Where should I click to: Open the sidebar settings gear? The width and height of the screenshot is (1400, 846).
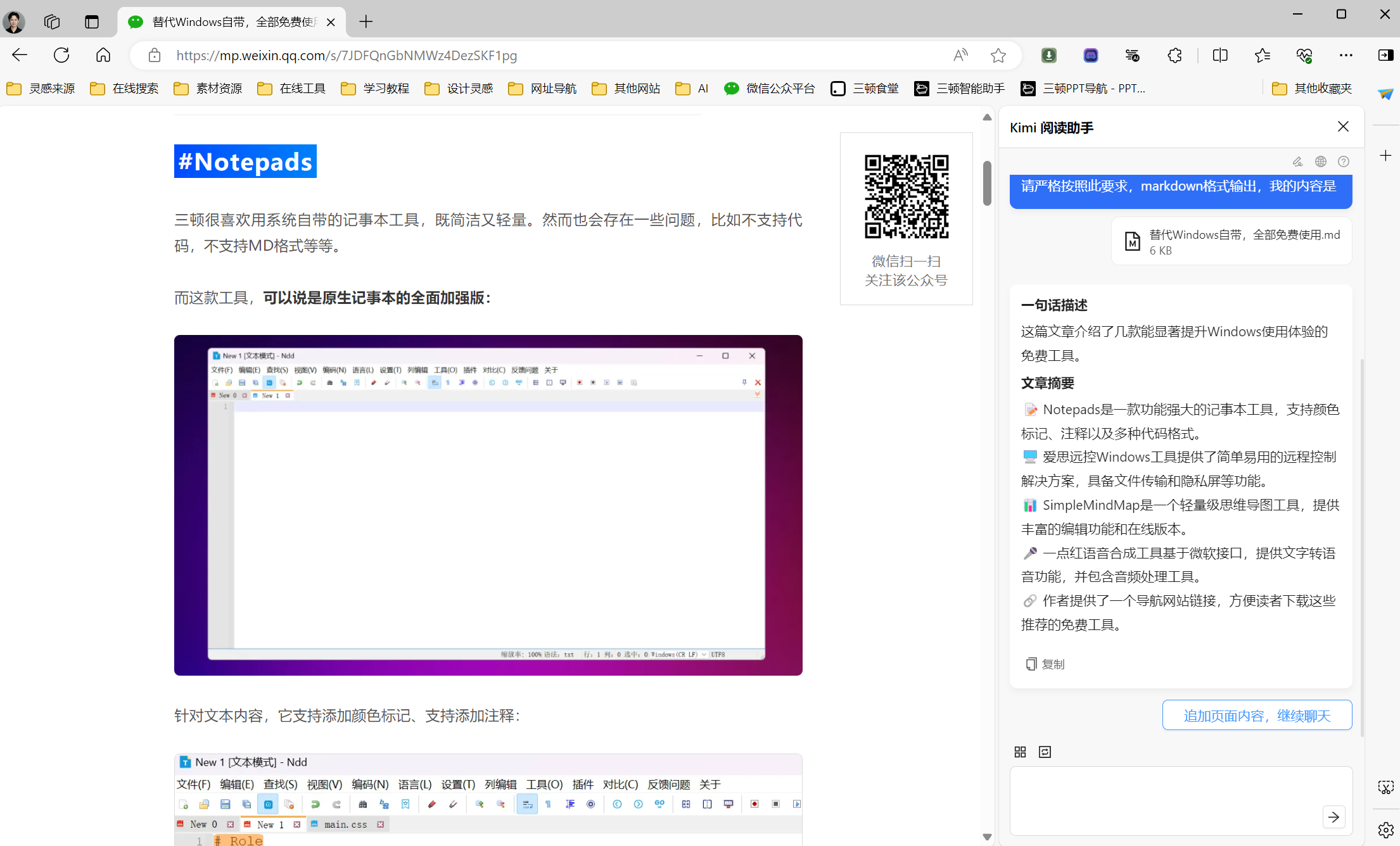tap(1385, 830)
